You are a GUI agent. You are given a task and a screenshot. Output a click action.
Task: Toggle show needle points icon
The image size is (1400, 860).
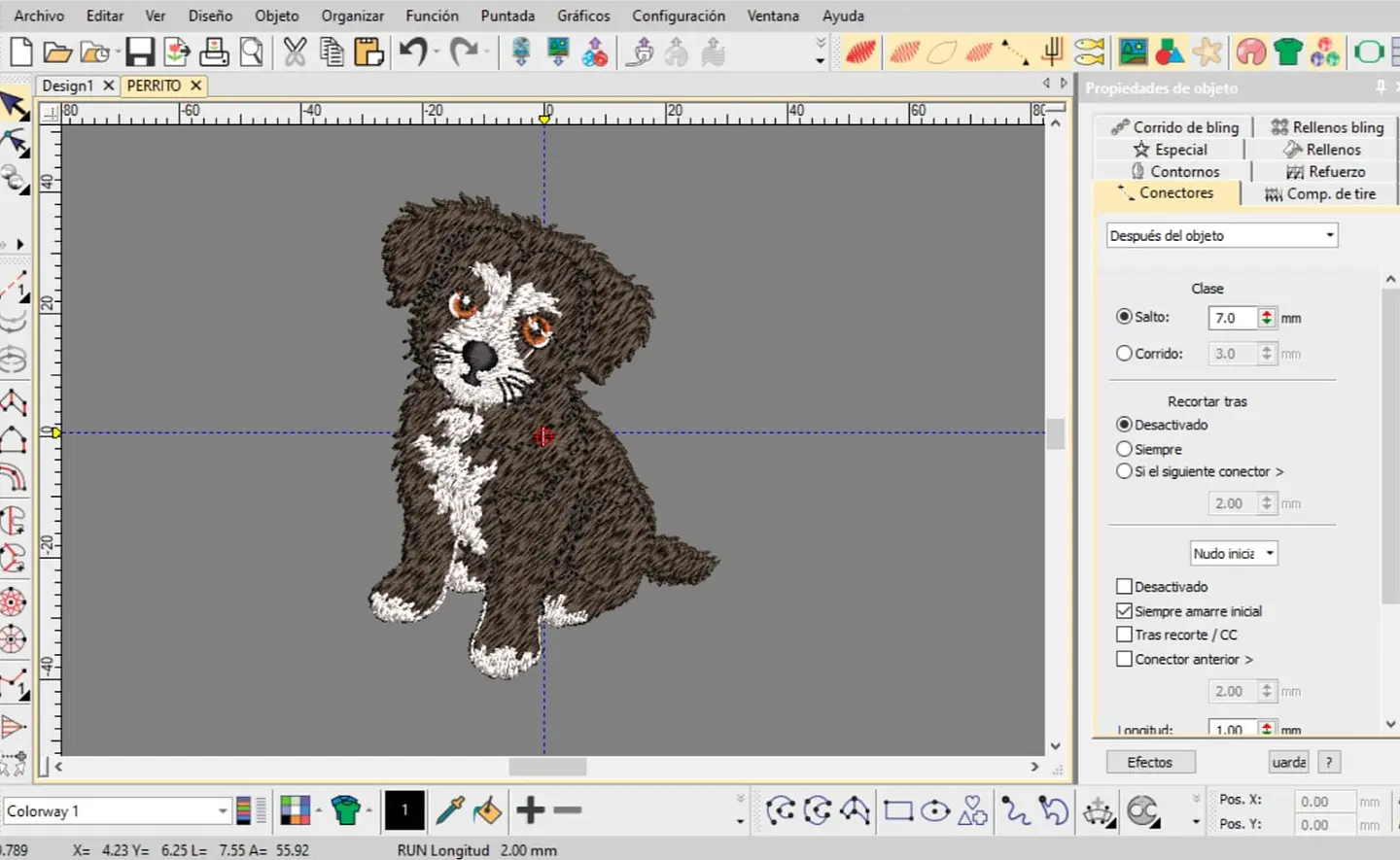(x=1052, y=52)
